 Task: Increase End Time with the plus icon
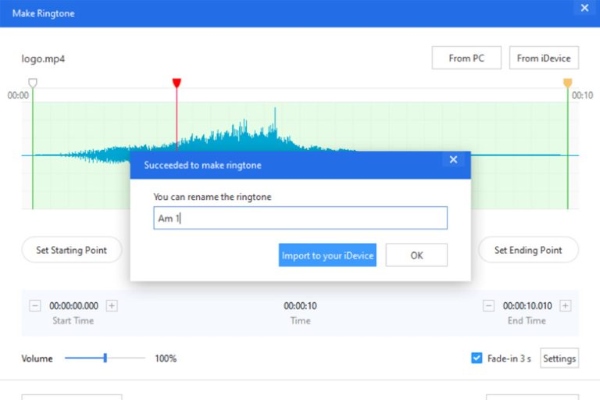(564, 306)
